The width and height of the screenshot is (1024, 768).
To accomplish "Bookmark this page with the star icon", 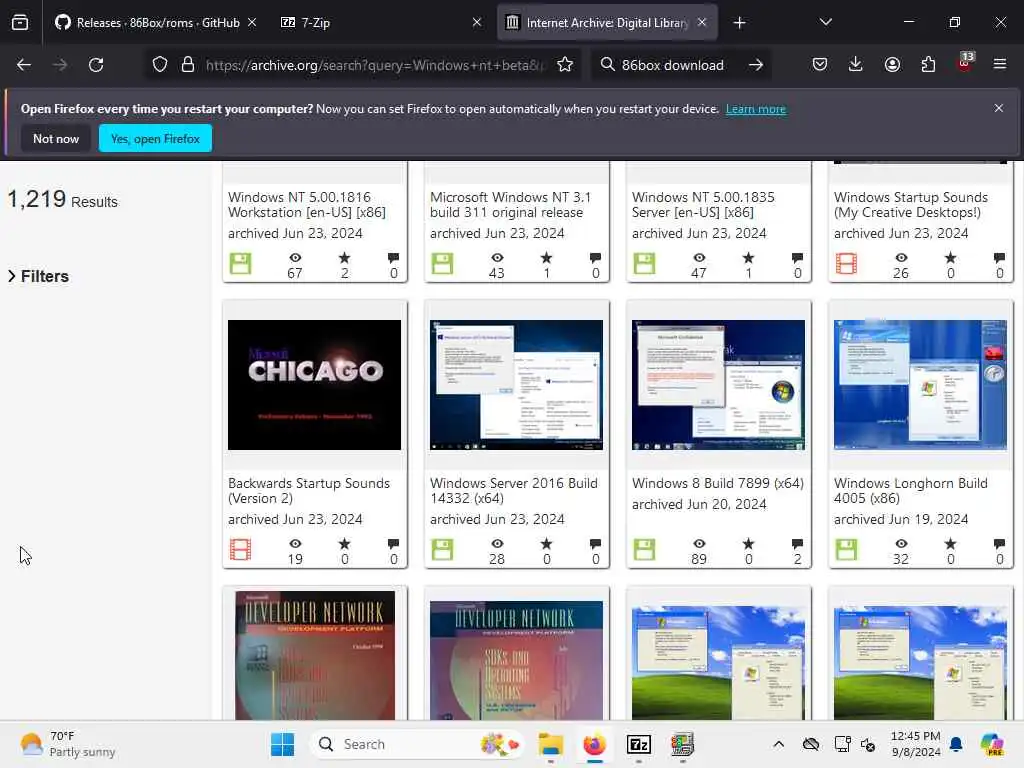I will pos(565,65).
